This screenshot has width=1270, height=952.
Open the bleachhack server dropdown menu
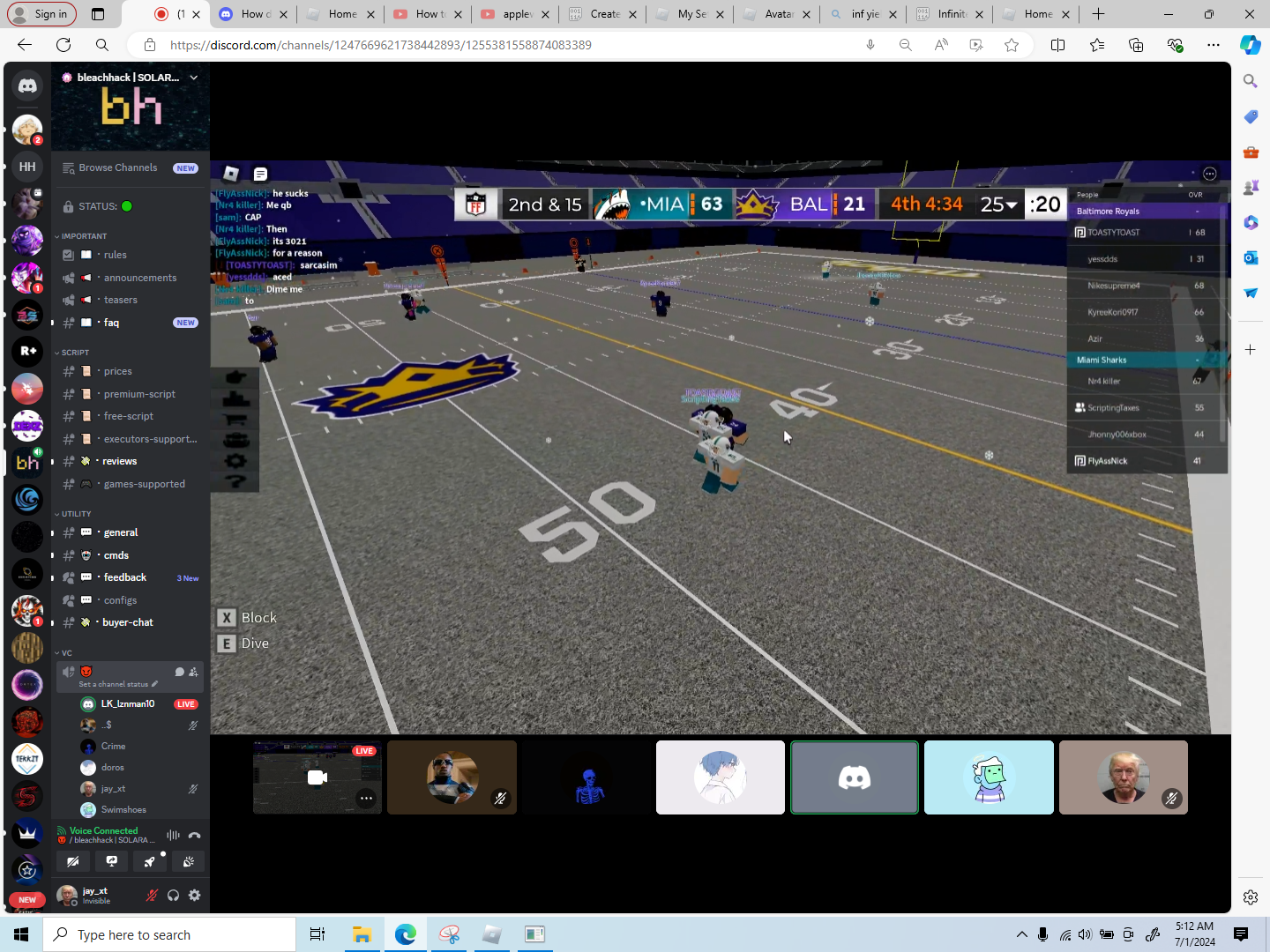click(x=194, y=78)
